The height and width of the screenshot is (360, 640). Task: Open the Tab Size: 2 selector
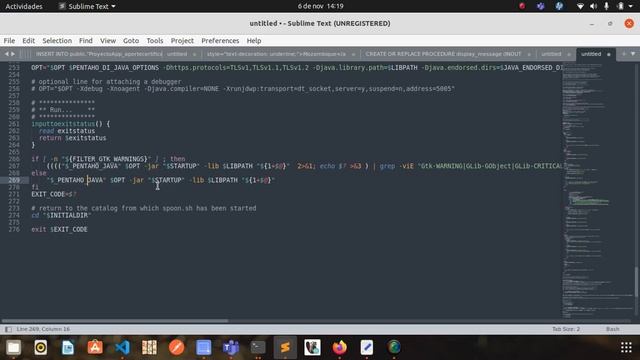pos(566,329)
